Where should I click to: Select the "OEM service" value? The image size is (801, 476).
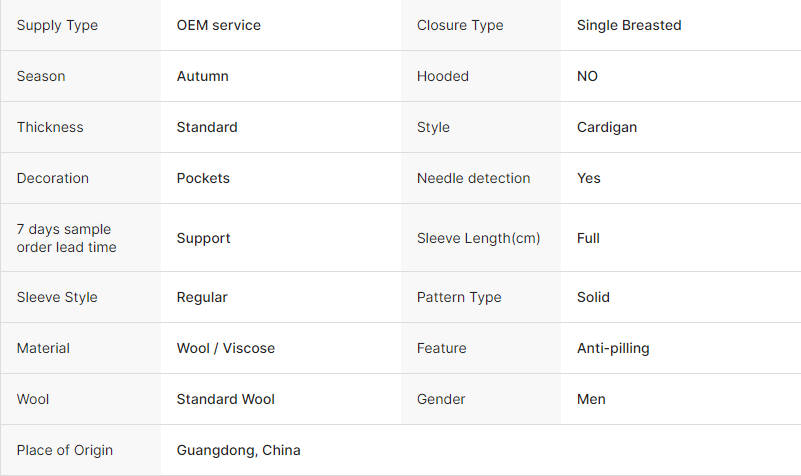(218, 25)
